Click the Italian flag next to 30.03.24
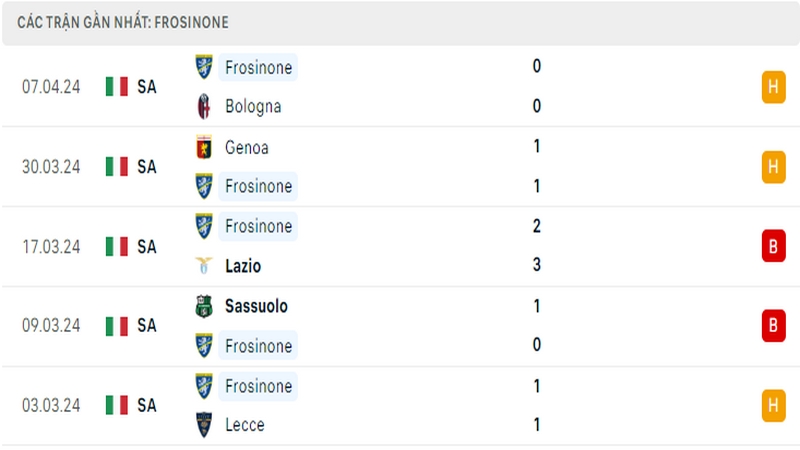Viewport: 800px width, 450px height. point(117,166)
